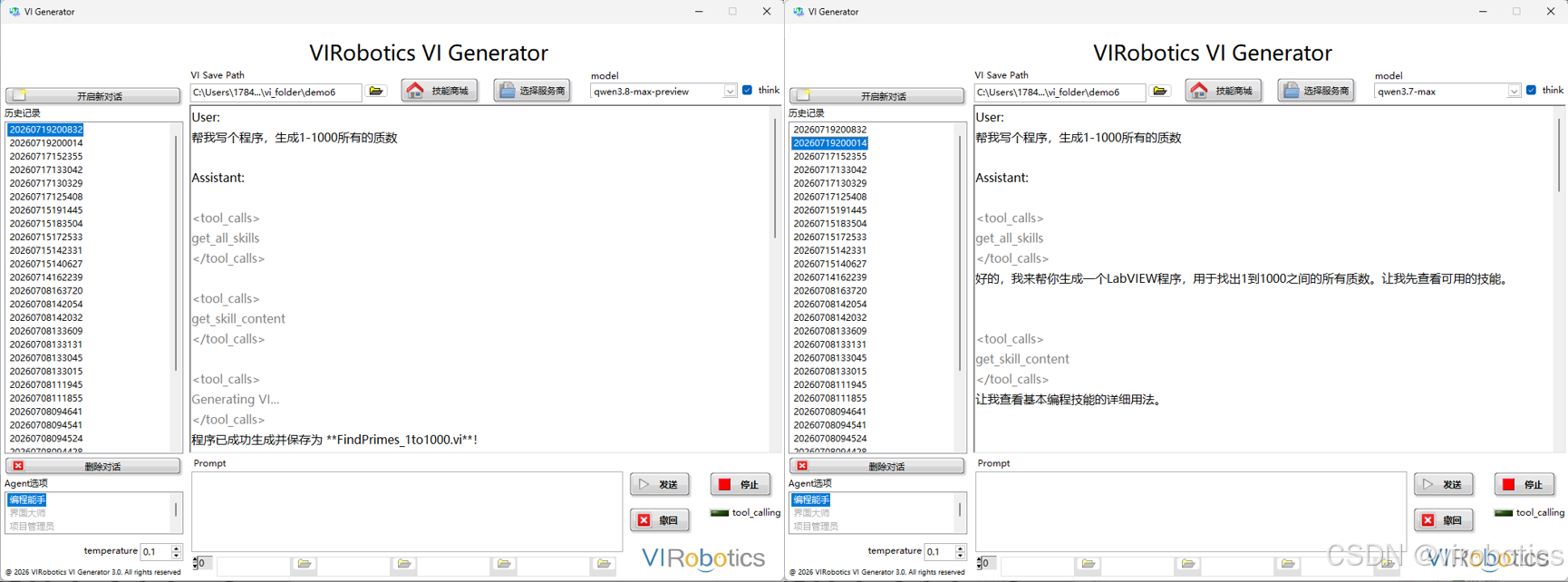
Task: Open qwen3.8-max-preview model dropdown in left window
Action: 730,92
